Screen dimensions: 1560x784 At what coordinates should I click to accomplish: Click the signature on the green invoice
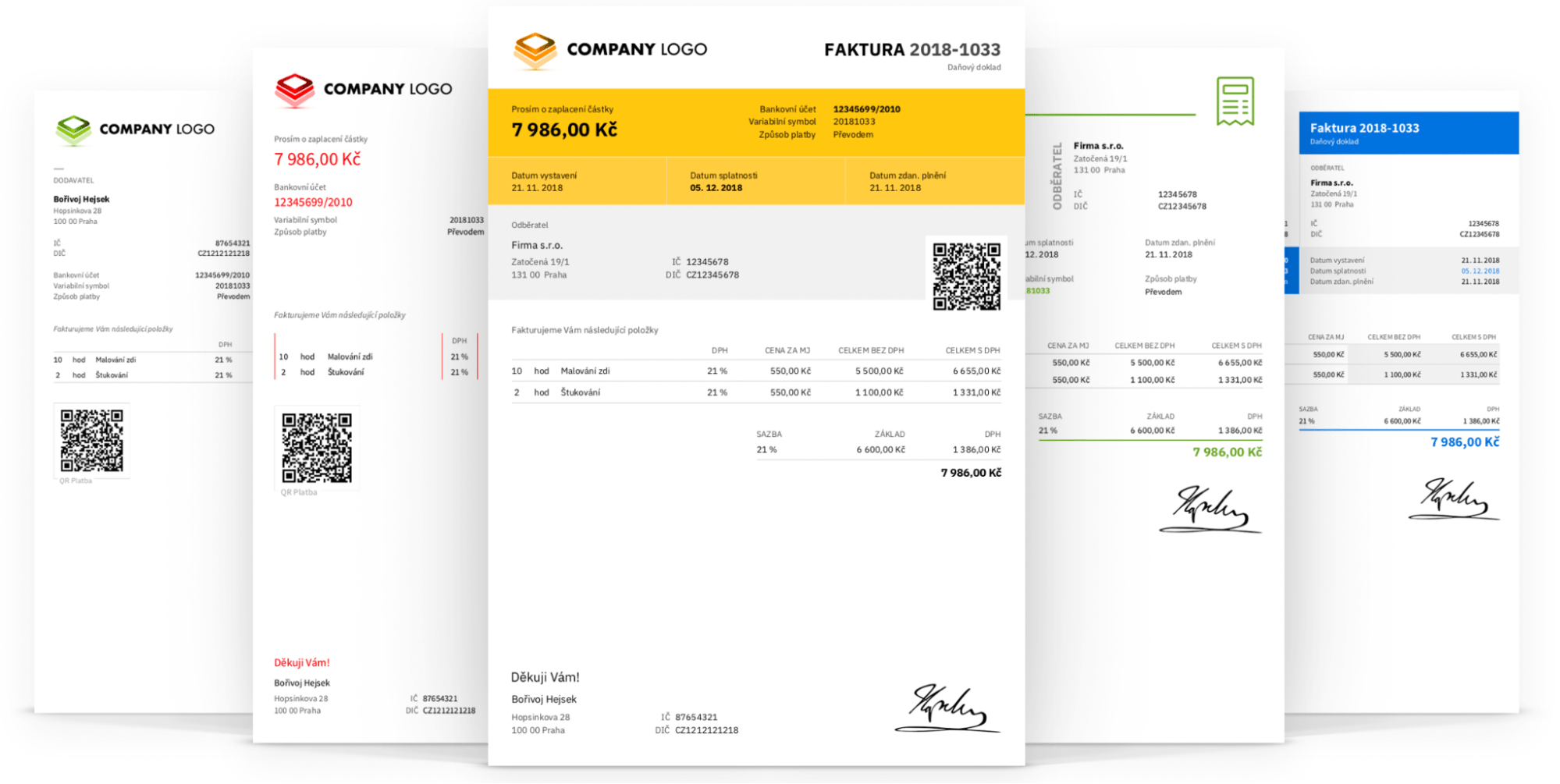click(1210, 509)
